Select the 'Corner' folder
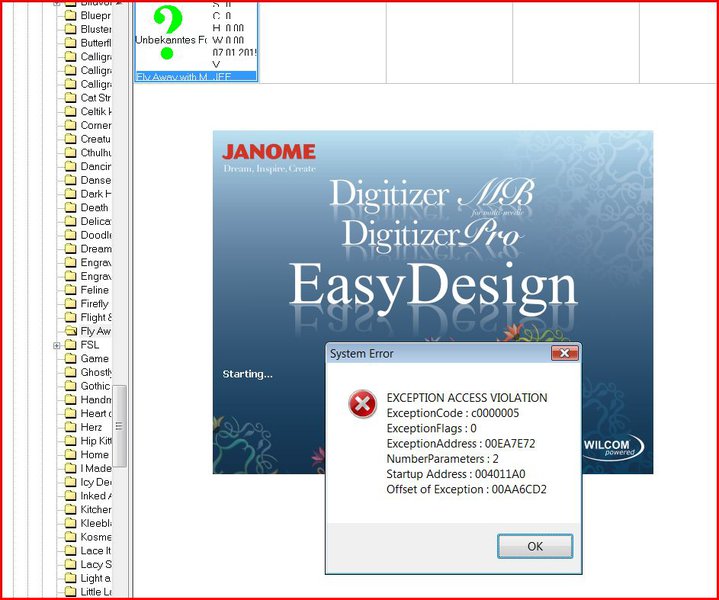 95,125
